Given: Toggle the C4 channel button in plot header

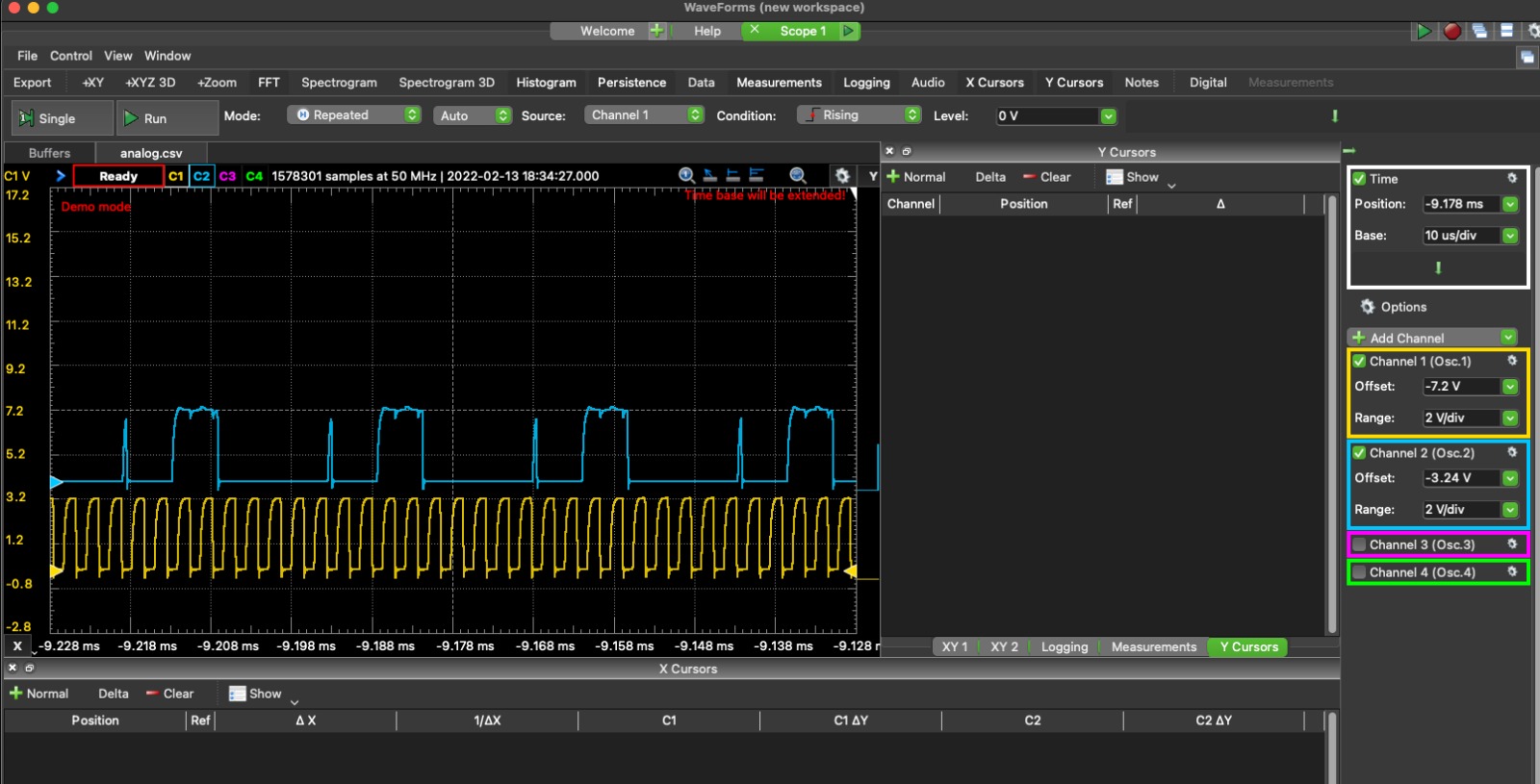Looking at the screenshot, I should click(x=254, y=176).
